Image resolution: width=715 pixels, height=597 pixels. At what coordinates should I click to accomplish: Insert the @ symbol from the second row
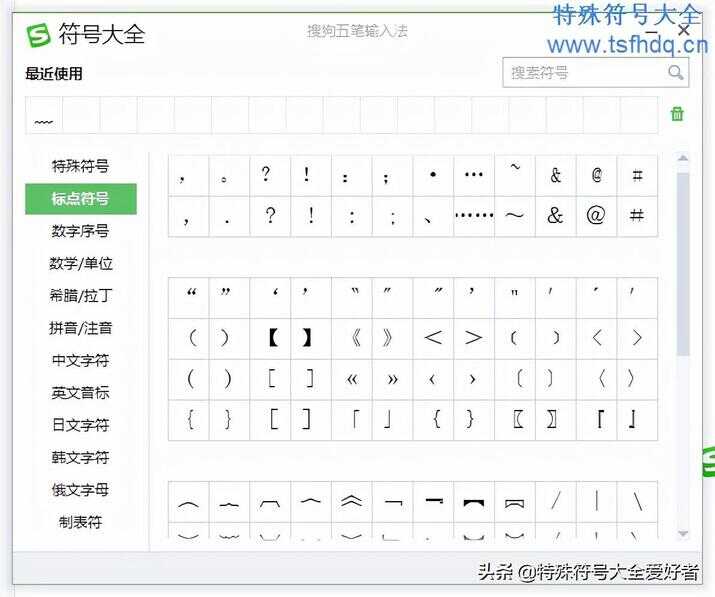[596, 215]
